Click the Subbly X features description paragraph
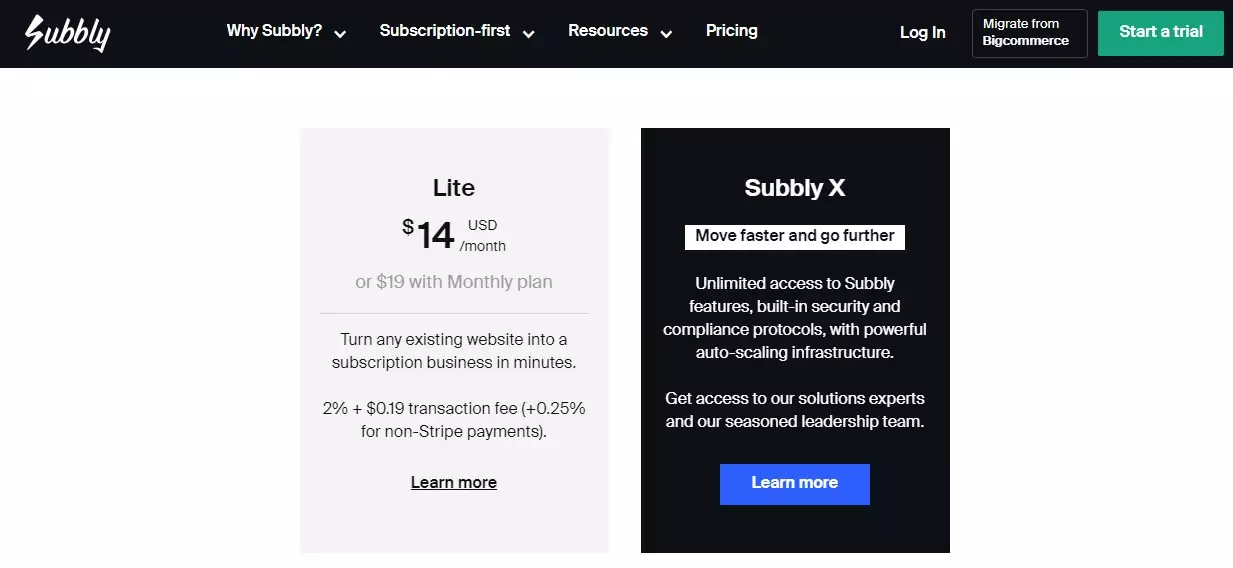 (794, 318)
